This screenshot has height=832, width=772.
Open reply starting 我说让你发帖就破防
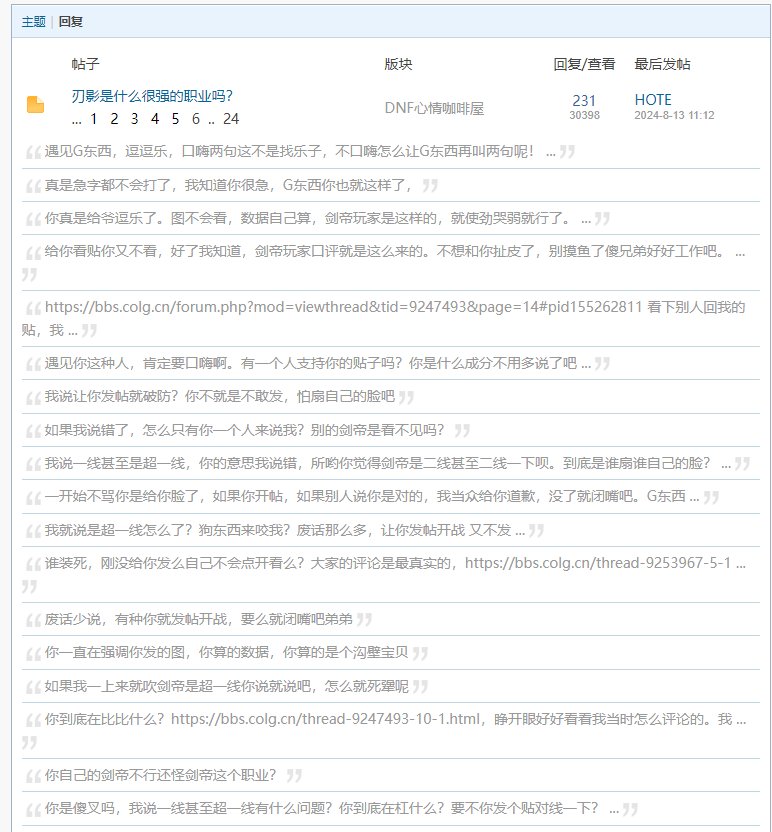coord(220,396)
